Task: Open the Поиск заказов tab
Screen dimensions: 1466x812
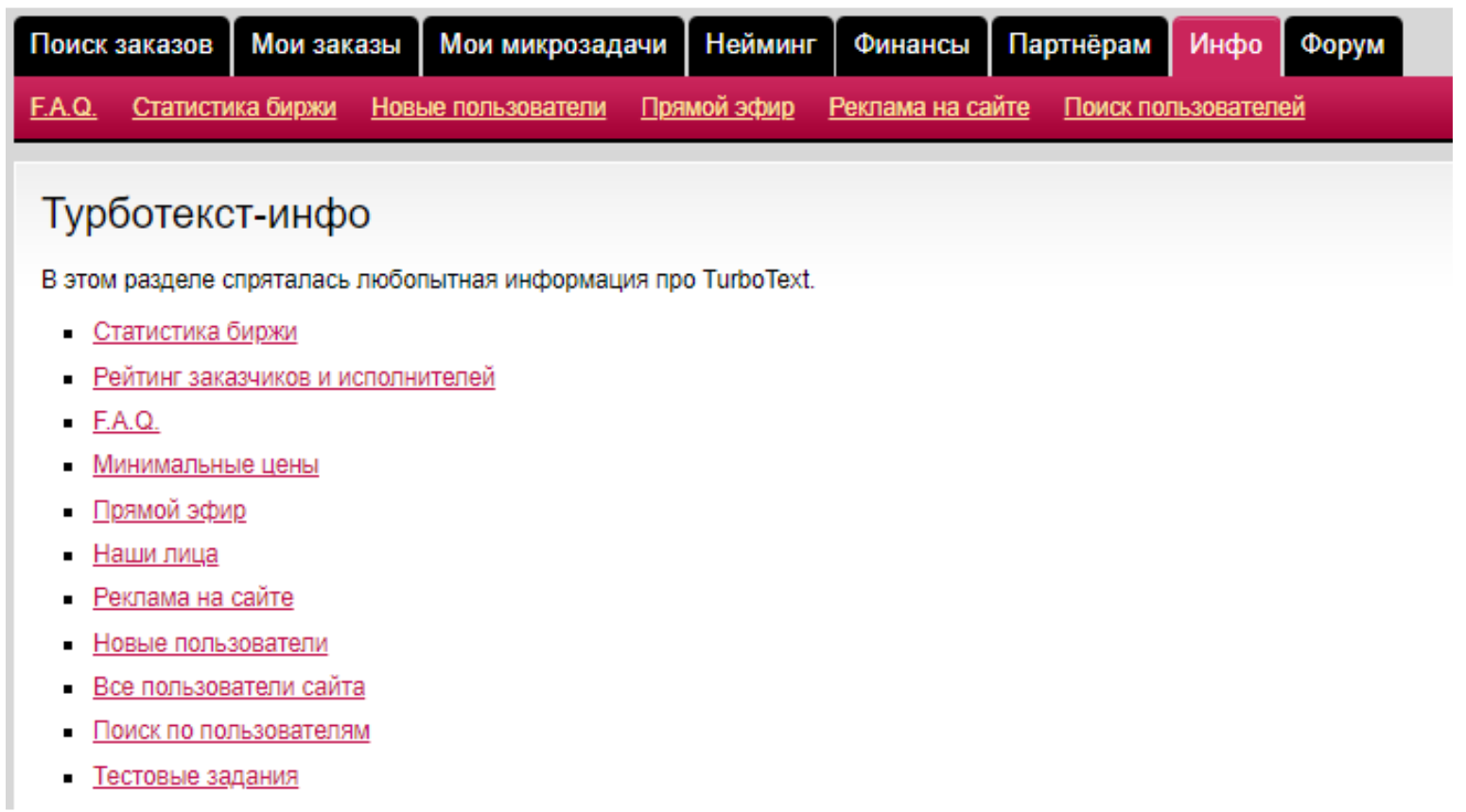Action: click(121, 45)
